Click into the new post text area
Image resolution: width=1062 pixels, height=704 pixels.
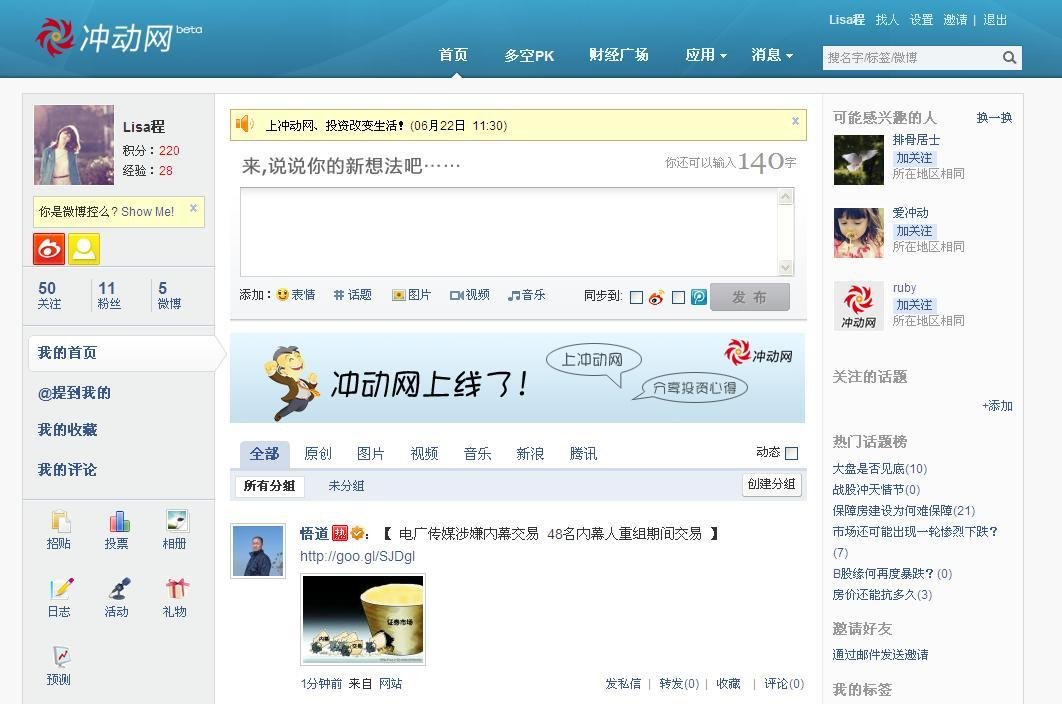[510, 232]
